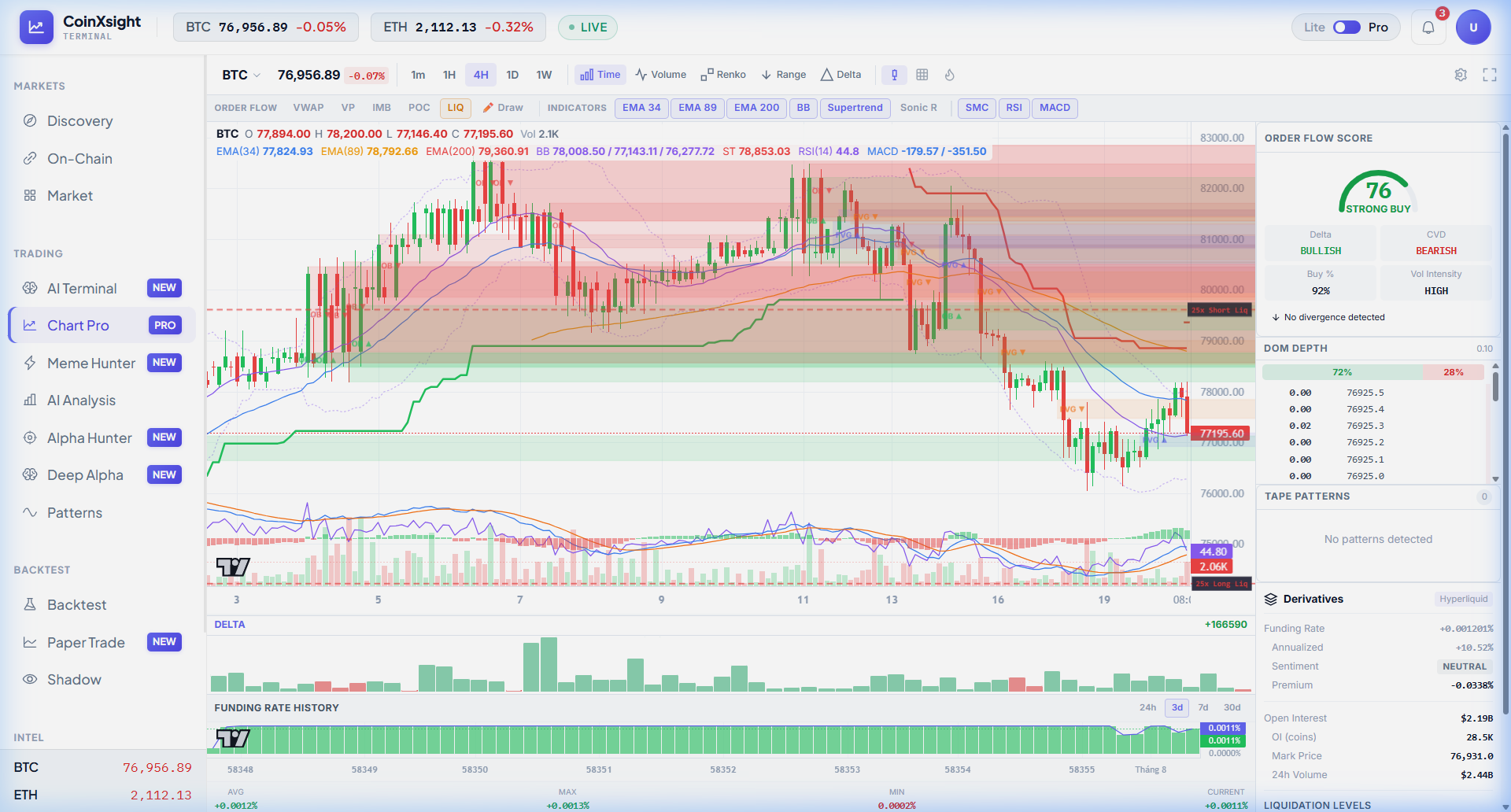Screen dimensions: 1511x812
Task: Open the notifications bell
Action: click(1428, 28)
